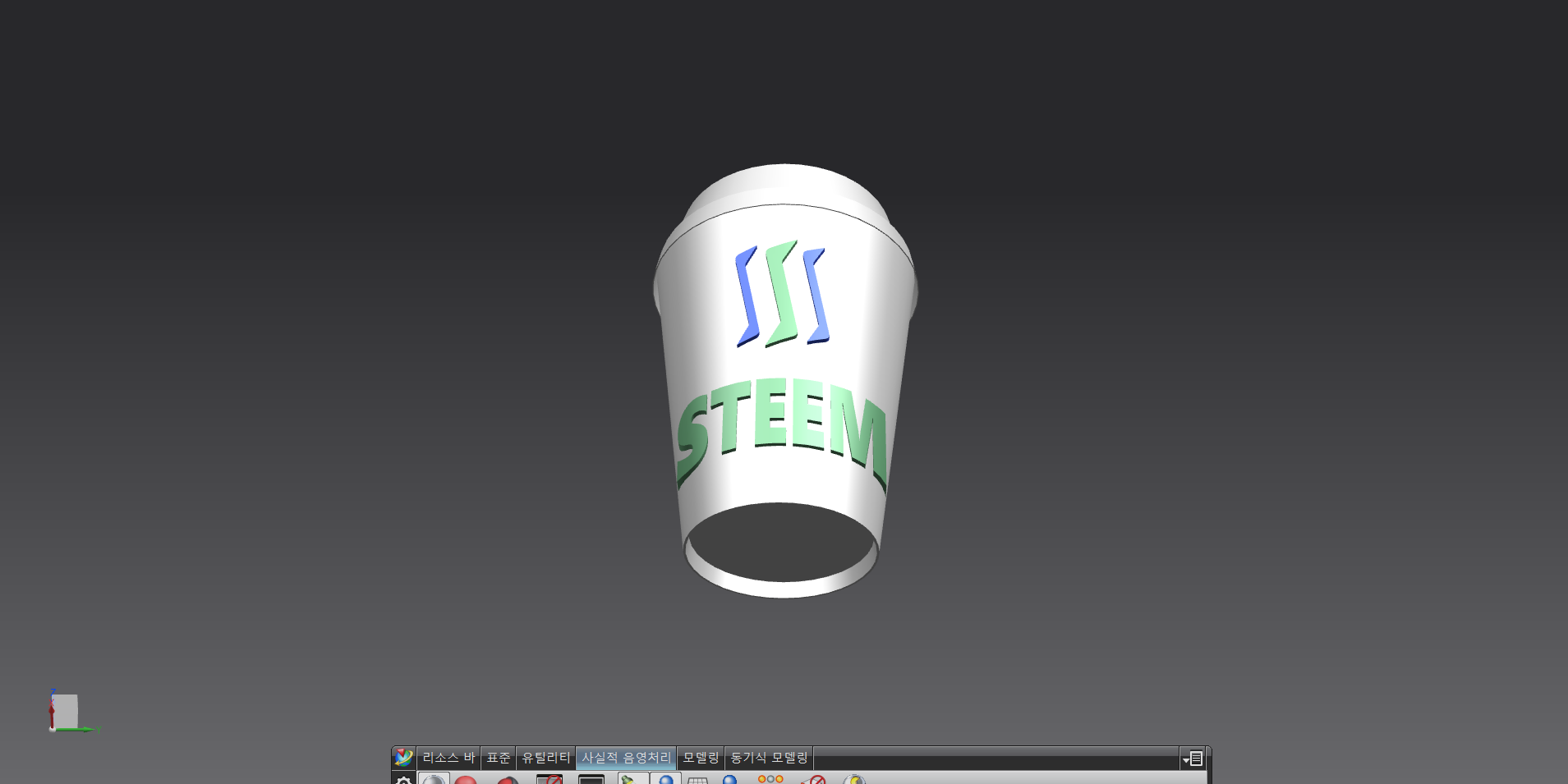Open the 유틸리티 tab
The image size is (1568, 784).
[x=545, y=758]
